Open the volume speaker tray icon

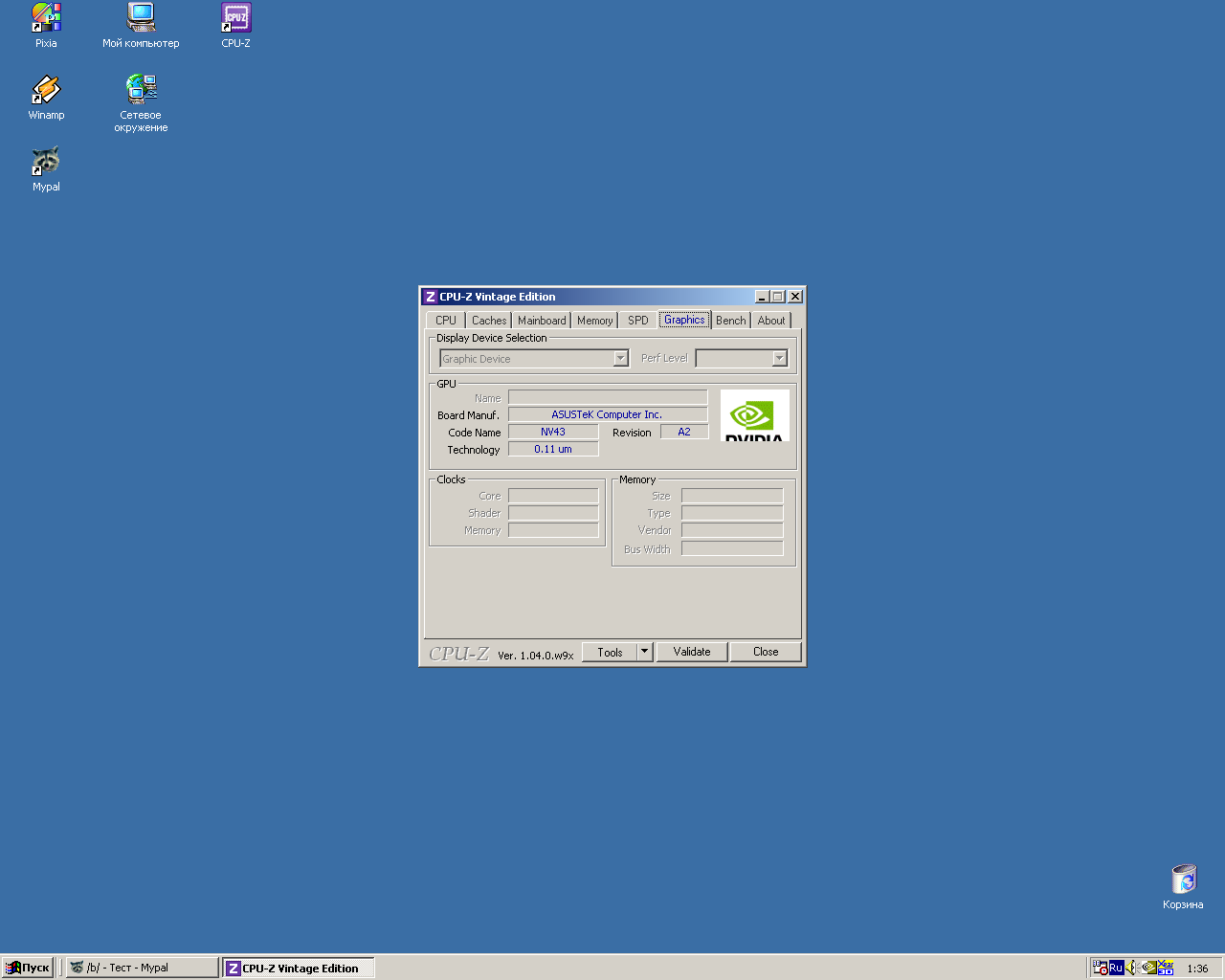(1131, 968)
